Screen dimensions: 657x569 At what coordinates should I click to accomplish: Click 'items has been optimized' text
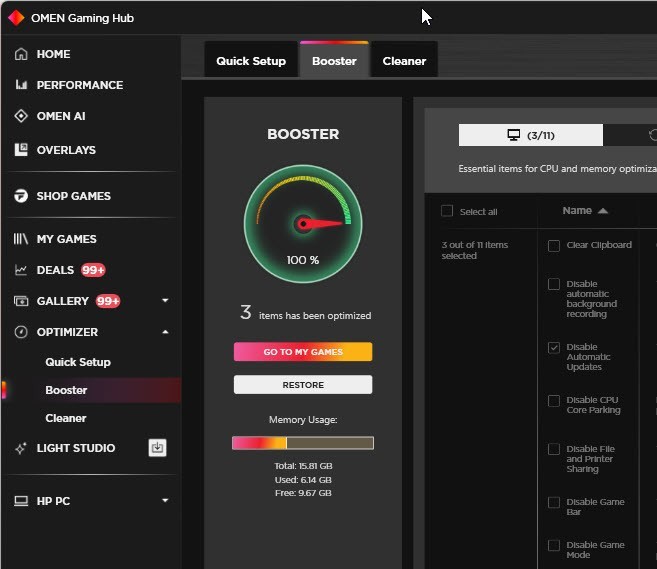tap(315, 316)
